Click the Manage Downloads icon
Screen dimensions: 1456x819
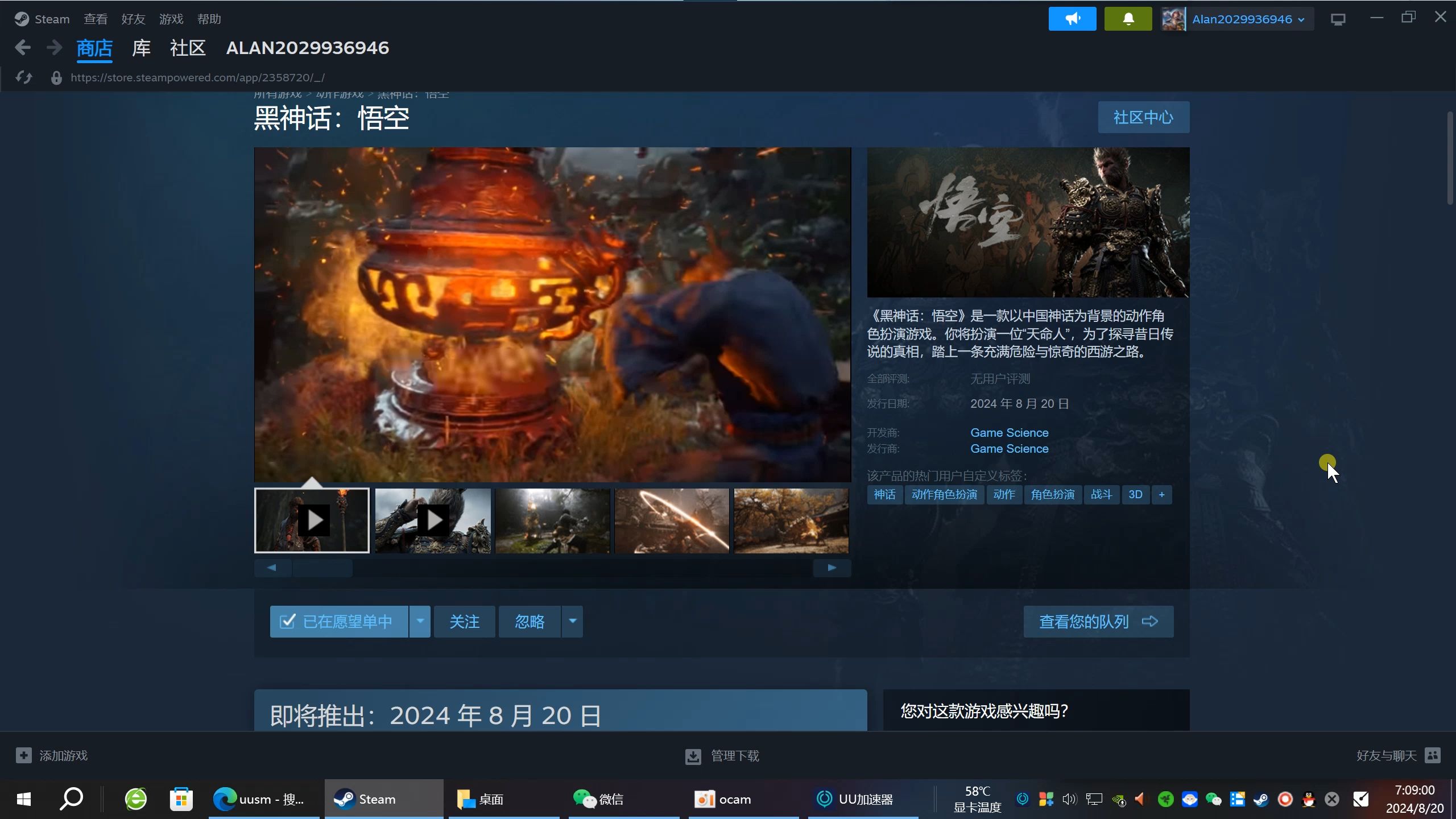[x=693, y=756]
